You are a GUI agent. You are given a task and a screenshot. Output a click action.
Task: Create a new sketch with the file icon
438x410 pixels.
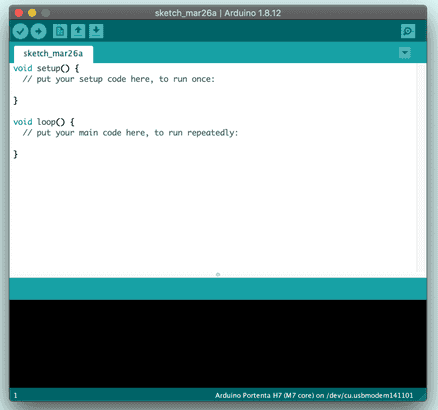60,31
